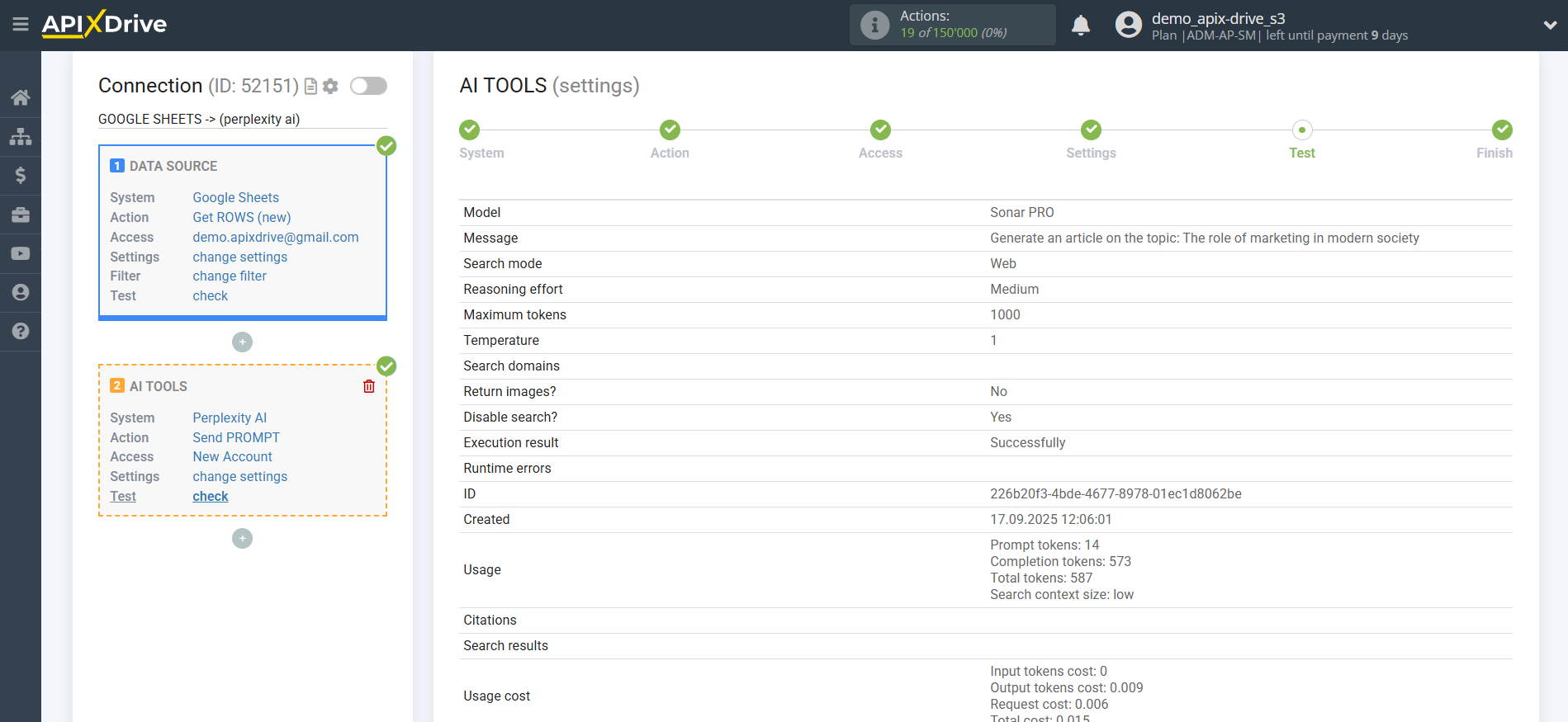Go to the Access step

click(880, 130)
